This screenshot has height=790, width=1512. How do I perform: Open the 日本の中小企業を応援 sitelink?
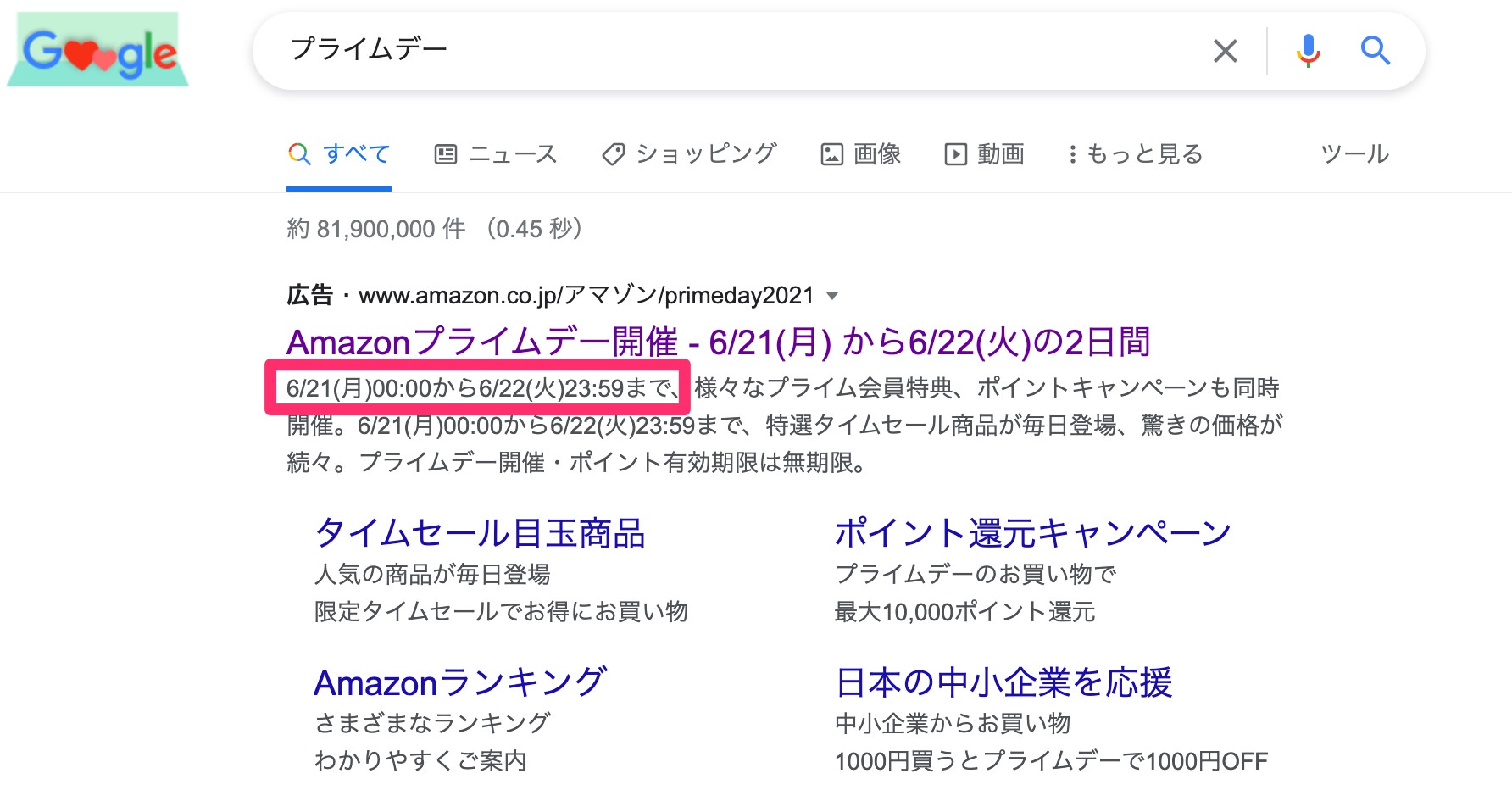click(1003, 683)
